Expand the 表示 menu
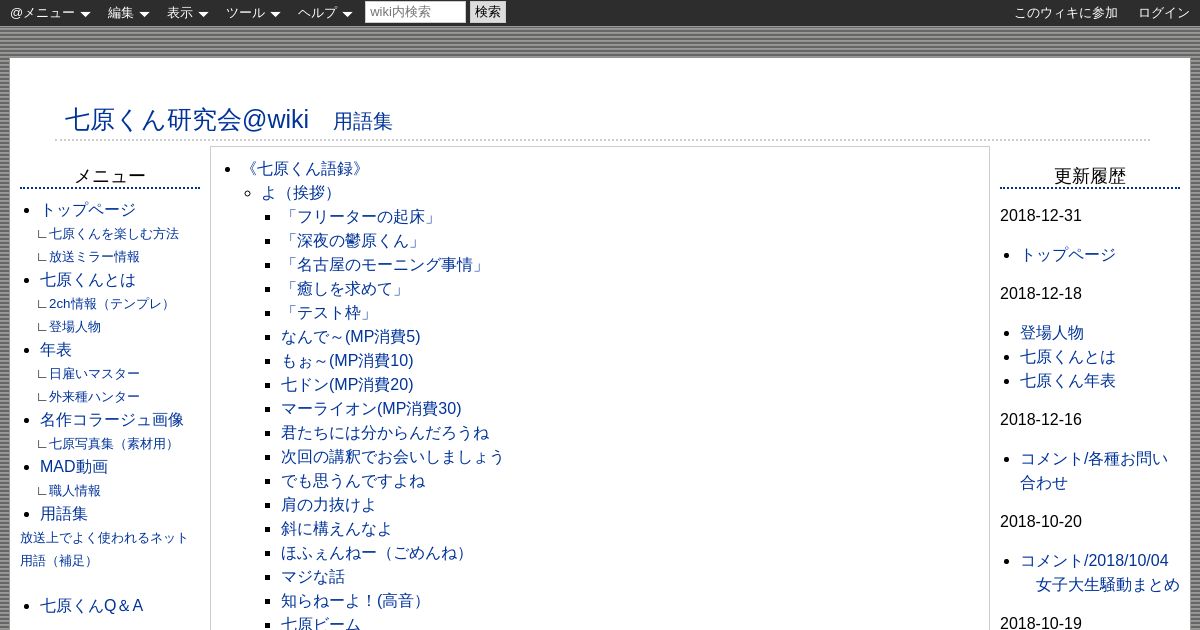 coord(187,13)
